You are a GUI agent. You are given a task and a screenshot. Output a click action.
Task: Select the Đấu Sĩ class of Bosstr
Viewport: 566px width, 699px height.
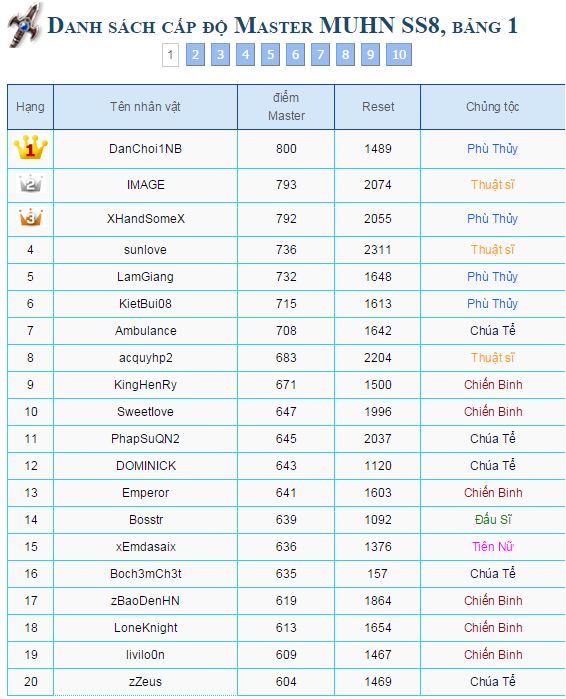(492, 519)
